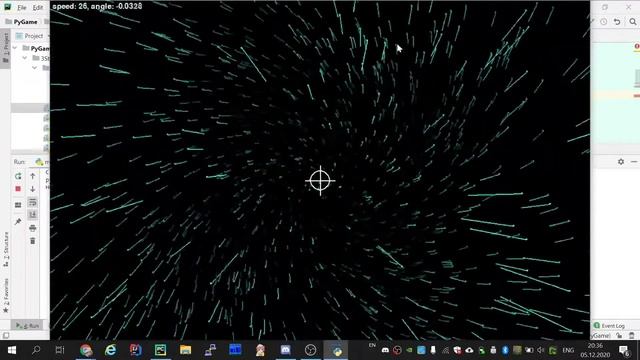Toggle tool window bars icon at bottom-left corner

(6, 336)
